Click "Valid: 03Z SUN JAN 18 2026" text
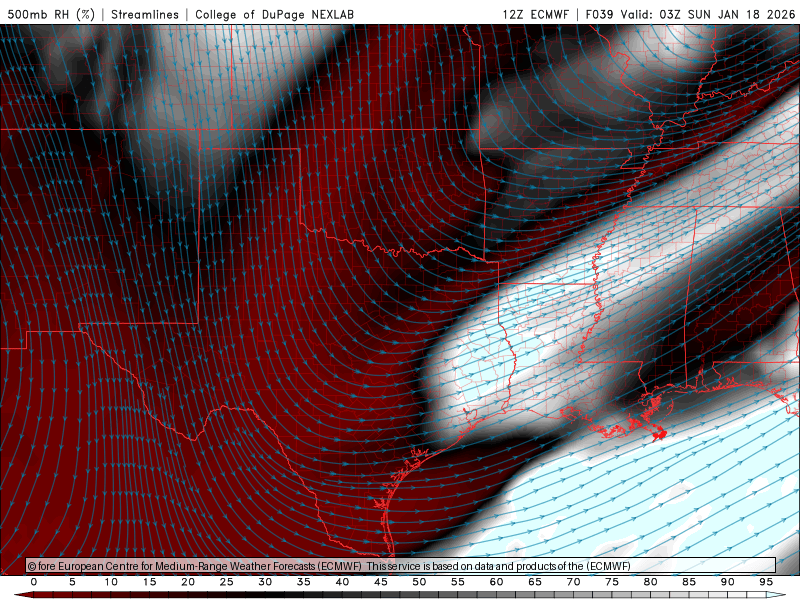Viewport: 800px width, 600px height. point(708,14)
